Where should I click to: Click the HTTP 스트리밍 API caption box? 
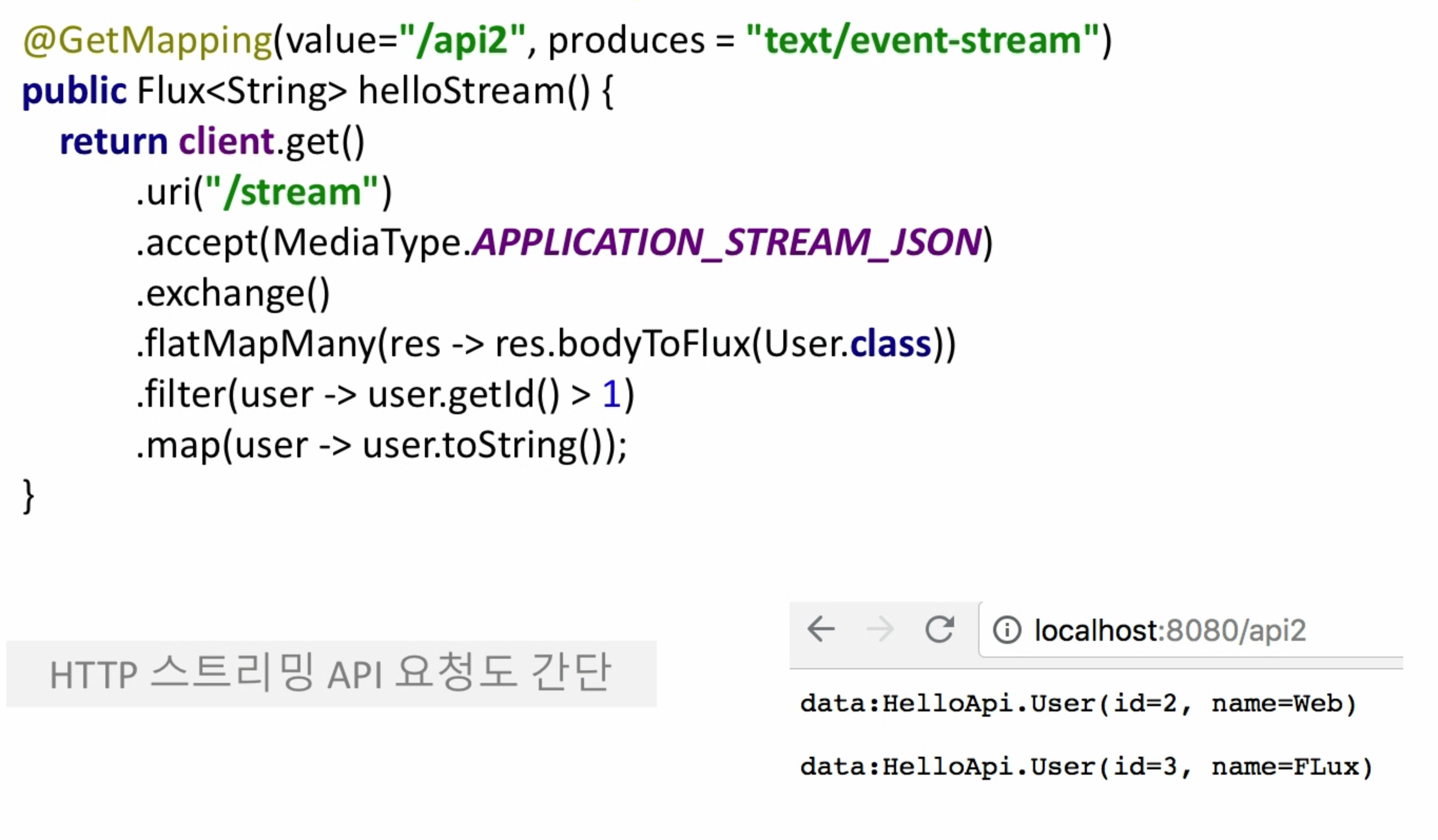[331, 674]
